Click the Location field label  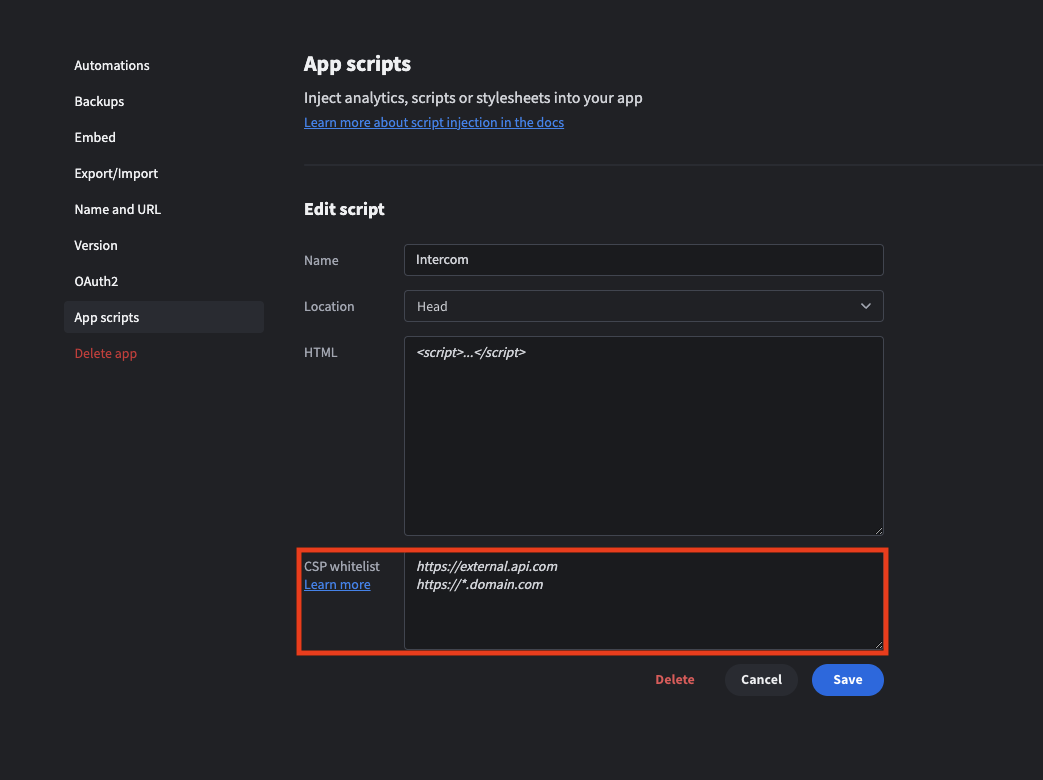tap(329, 307)
